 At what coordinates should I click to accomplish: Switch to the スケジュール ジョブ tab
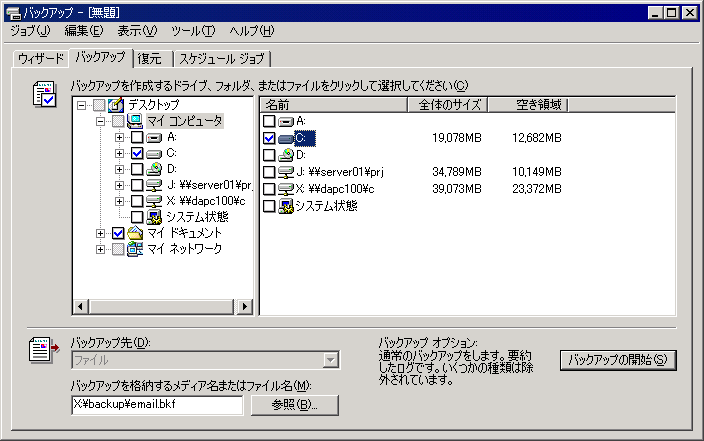[222, 59]
